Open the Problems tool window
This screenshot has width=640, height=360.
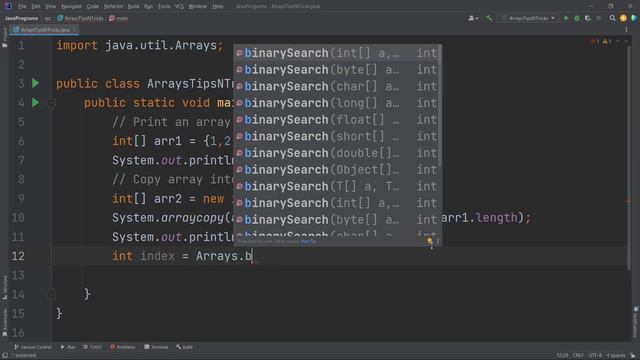[x=122, y=347]
